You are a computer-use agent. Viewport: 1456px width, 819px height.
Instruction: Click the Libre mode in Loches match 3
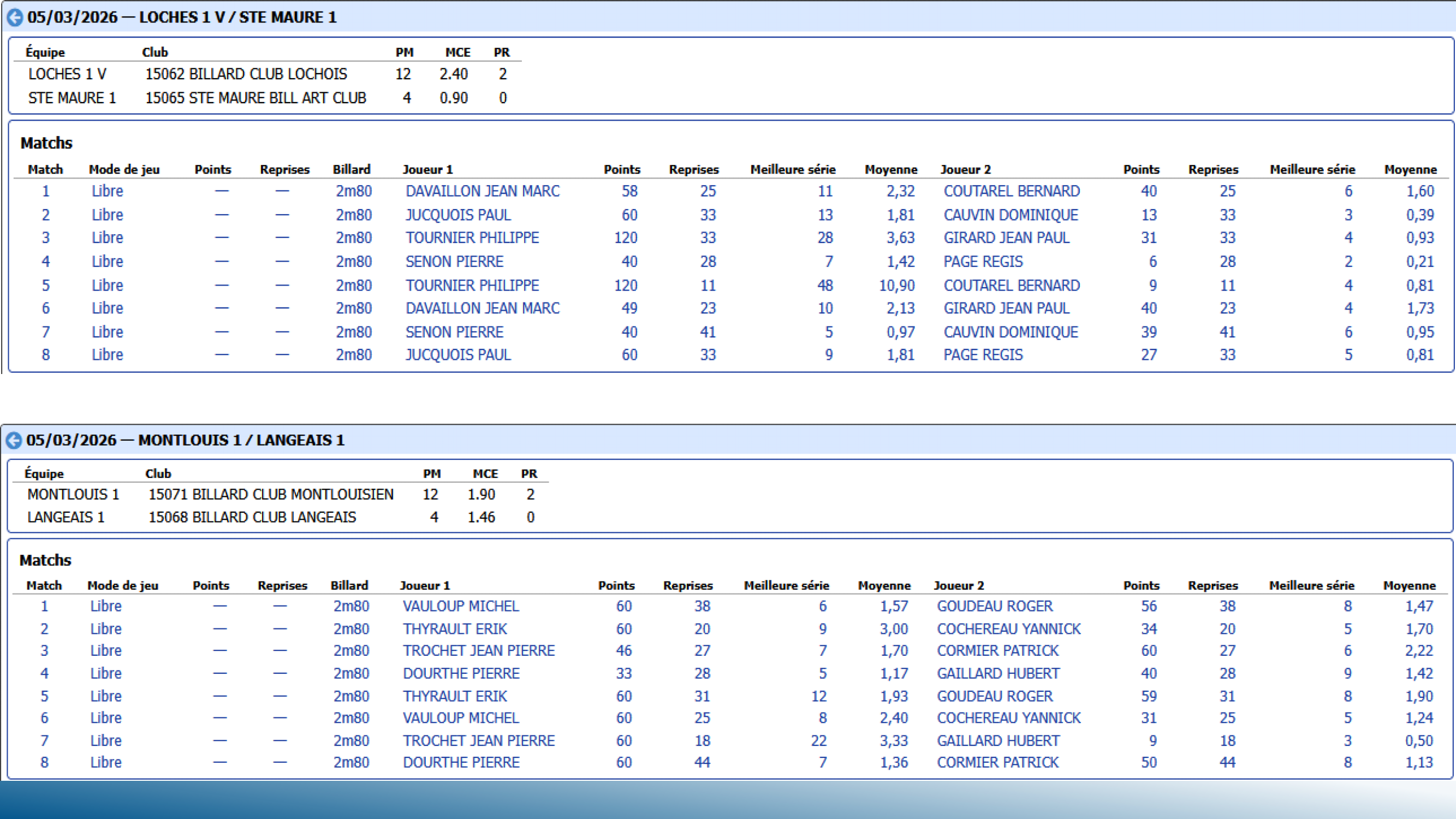coord(108,238)
